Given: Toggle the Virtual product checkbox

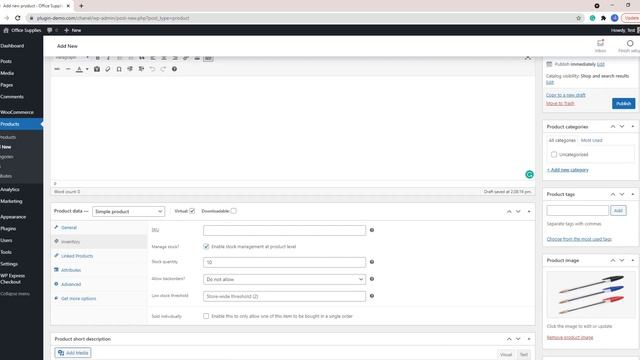Looking at the screenshot, I should pyautogui.click(x=192, y=211).
